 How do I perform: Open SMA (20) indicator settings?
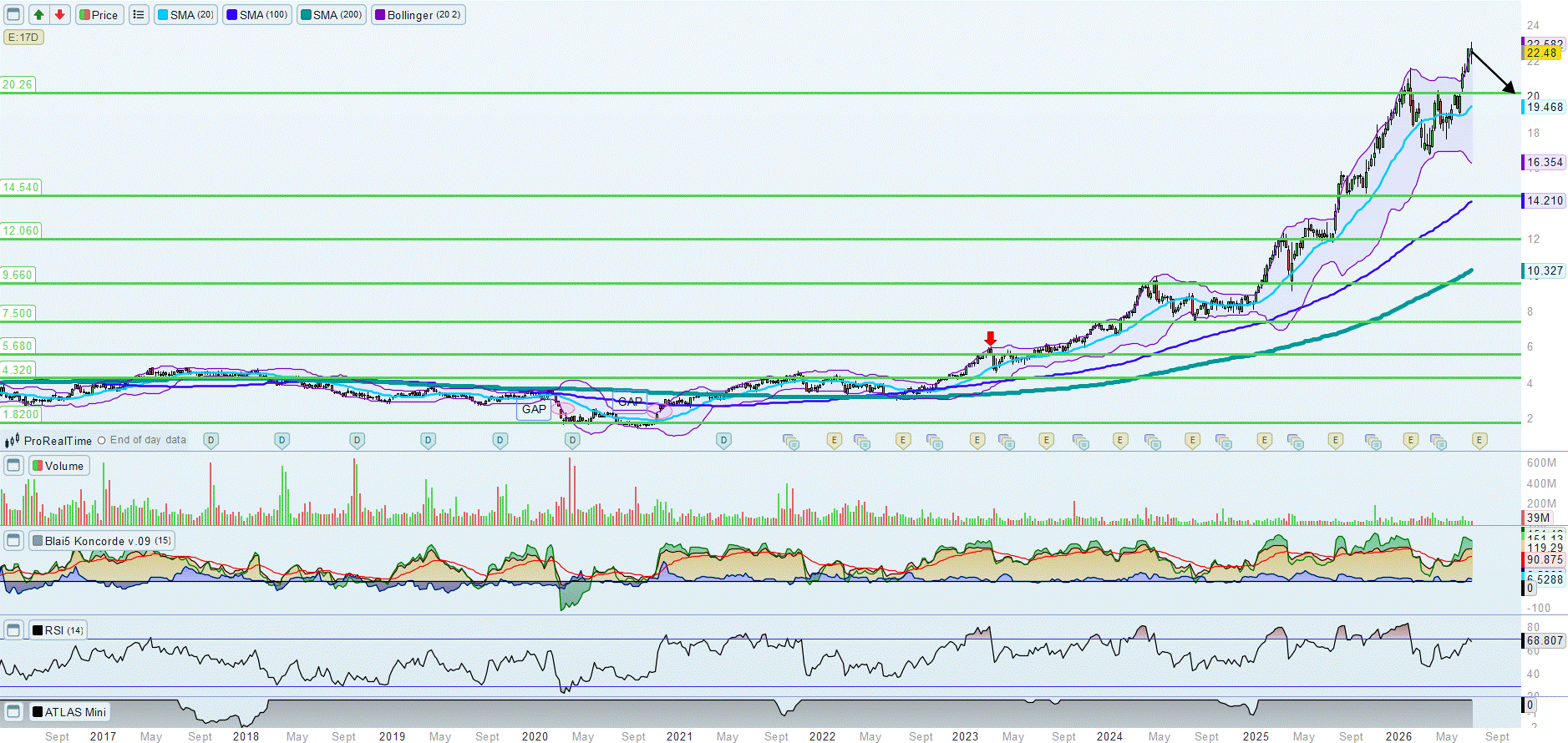click(185, 15)
